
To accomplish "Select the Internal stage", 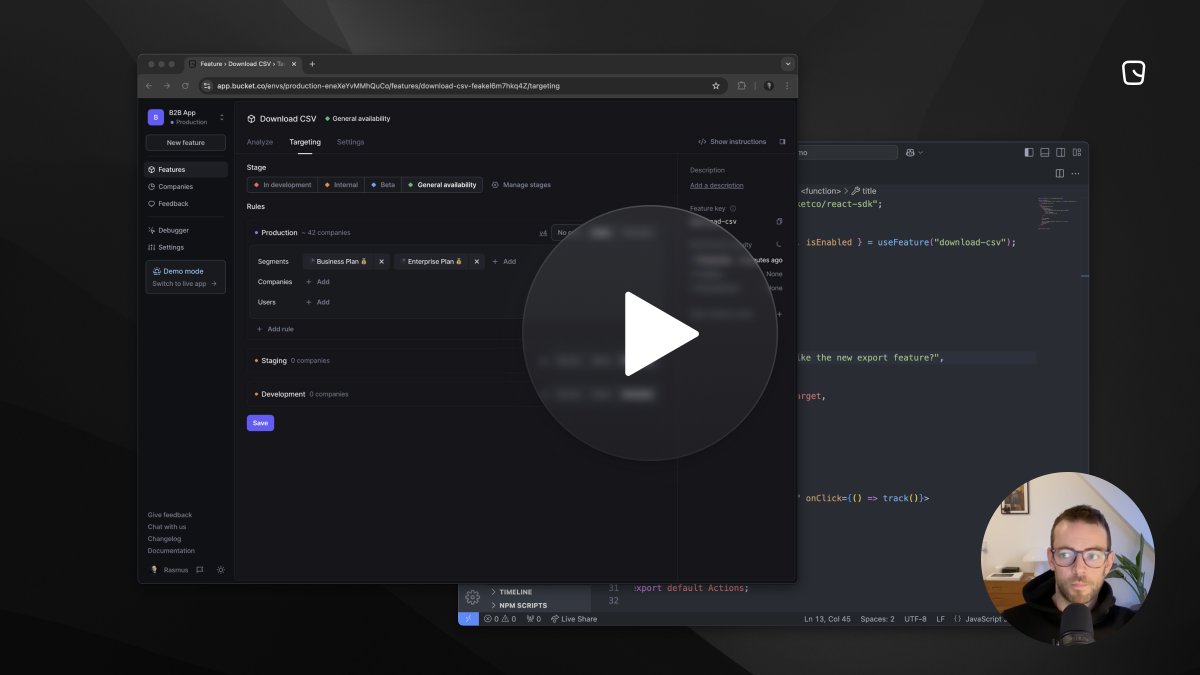I will (341, 185).
